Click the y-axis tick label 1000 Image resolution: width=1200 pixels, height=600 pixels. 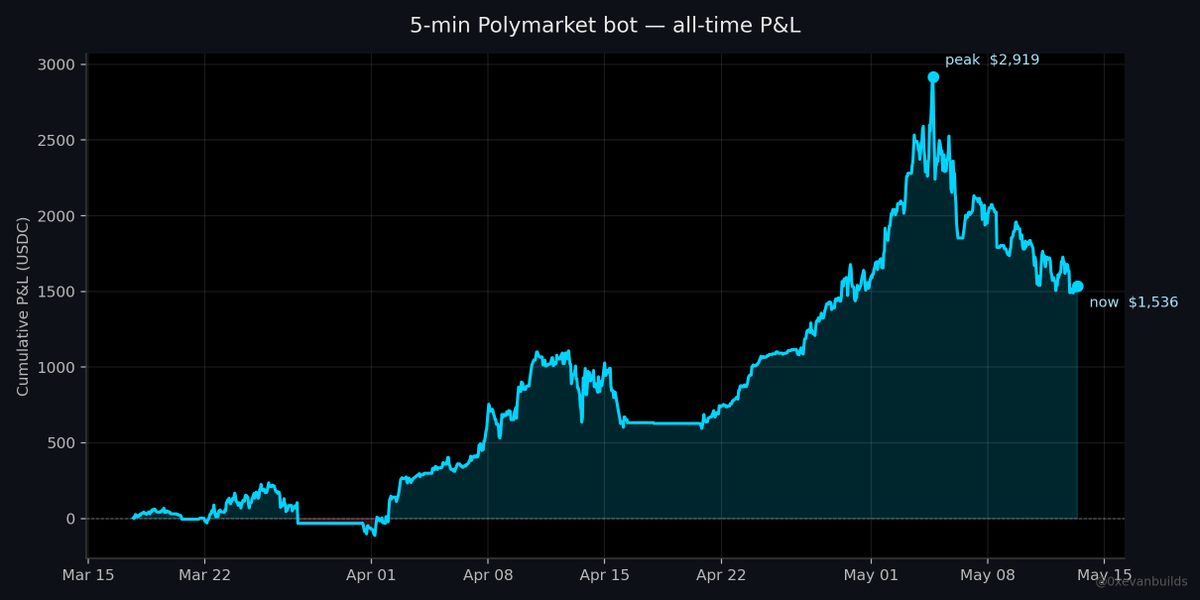(58, 367)
